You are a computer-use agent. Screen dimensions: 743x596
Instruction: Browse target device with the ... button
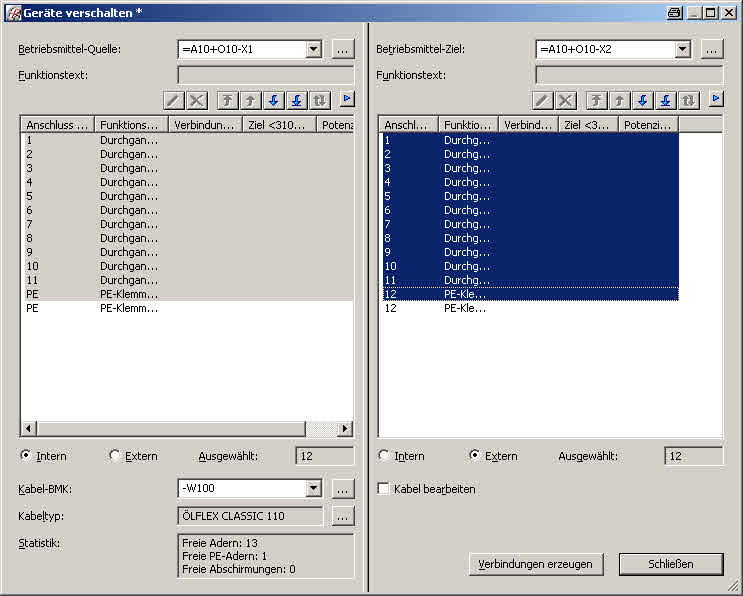point(712,49)
